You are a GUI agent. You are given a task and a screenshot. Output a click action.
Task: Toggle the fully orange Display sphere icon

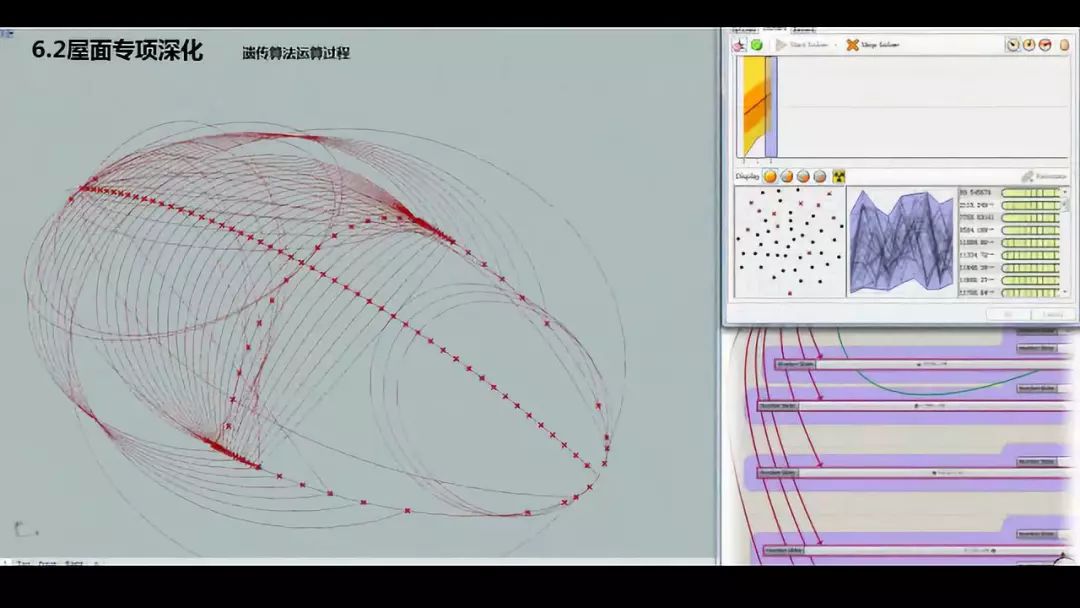[770, 176]
